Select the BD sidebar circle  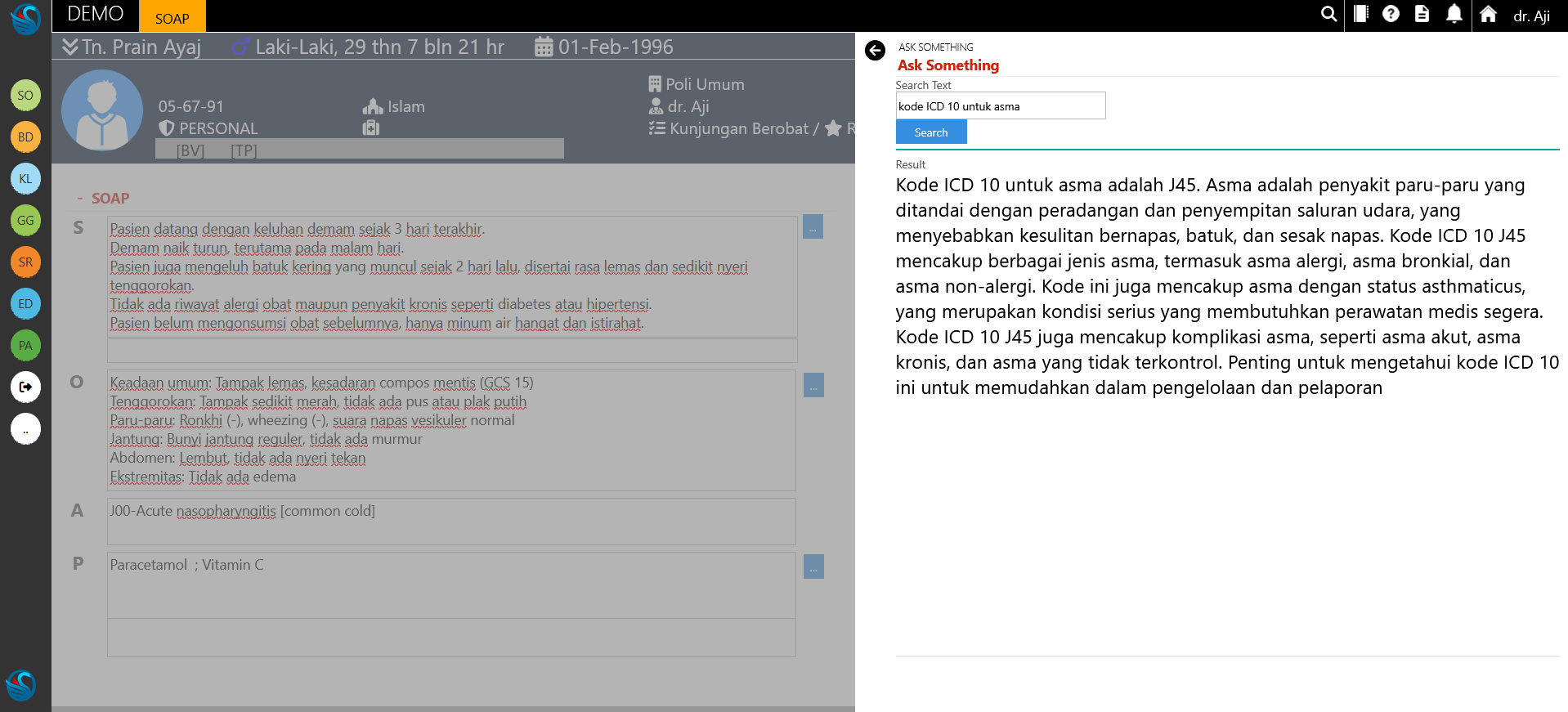point(25,137)
